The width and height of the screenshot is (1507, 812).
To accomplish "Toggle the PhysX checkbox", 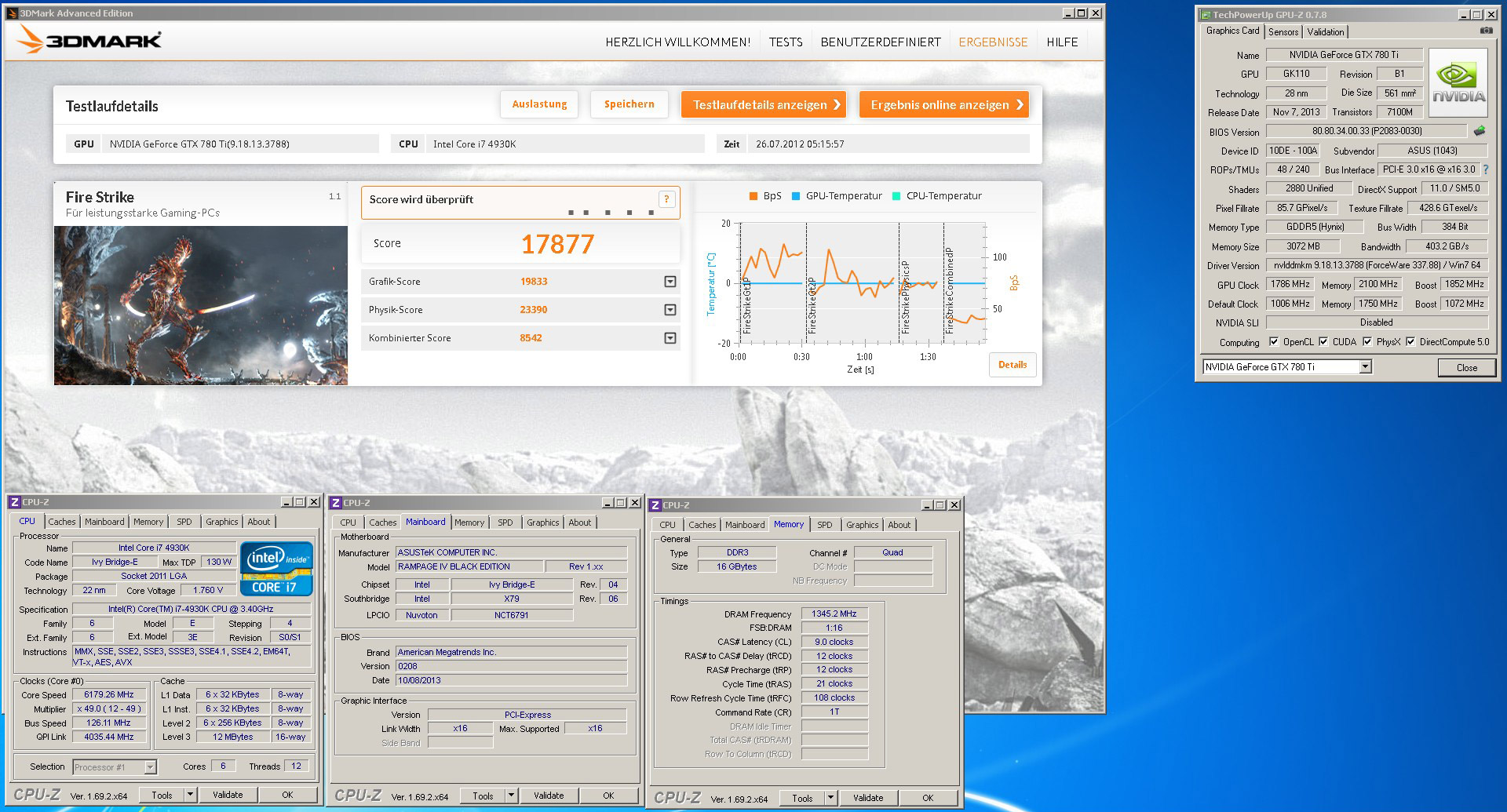I will (x=1367, y=342).
